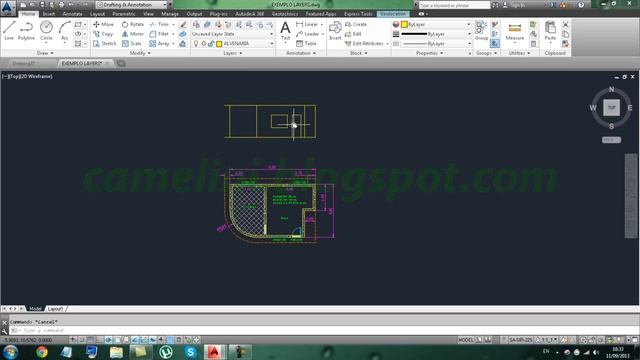Switch to the Insert ribbon tab
The height and width of the screenshot is (360, 640).
coord(49,14)
